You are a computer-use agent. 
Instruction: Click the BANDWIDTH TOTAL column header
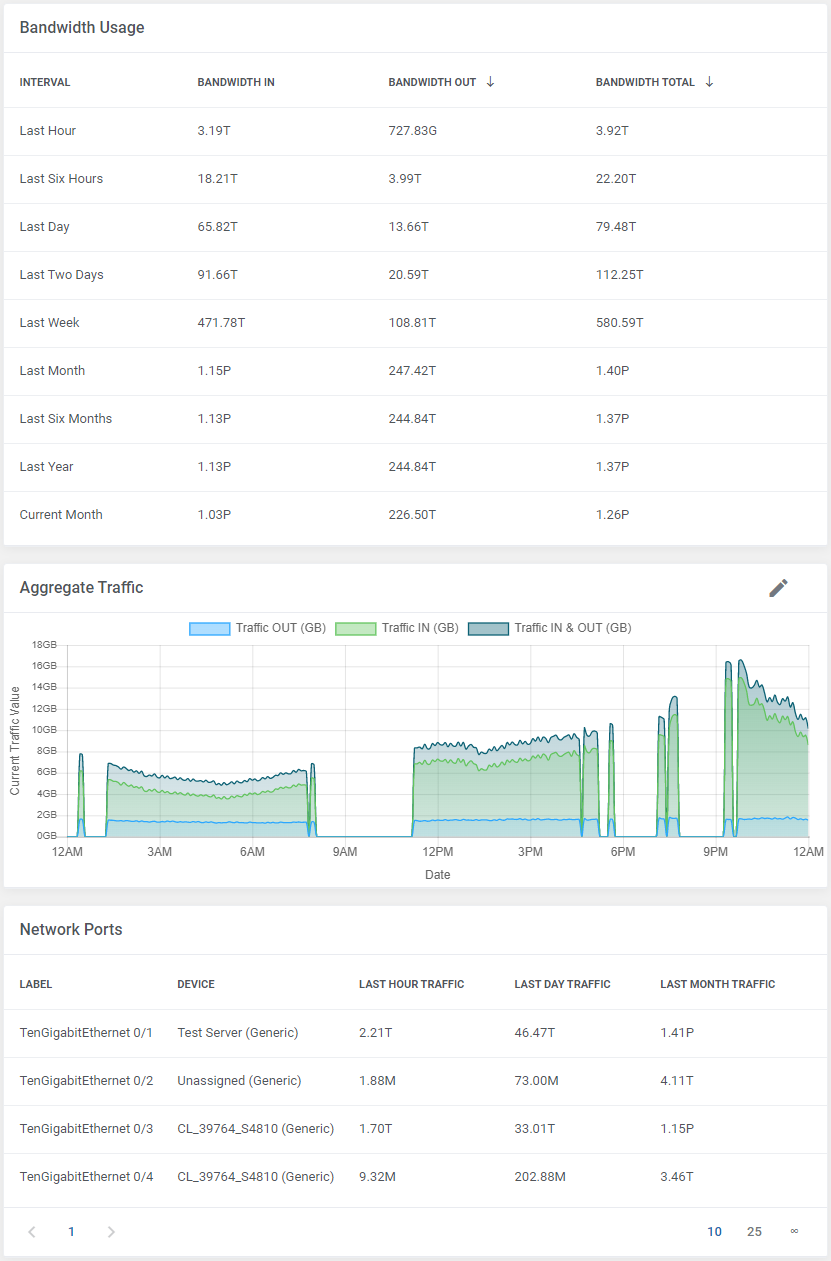point(645,82)
